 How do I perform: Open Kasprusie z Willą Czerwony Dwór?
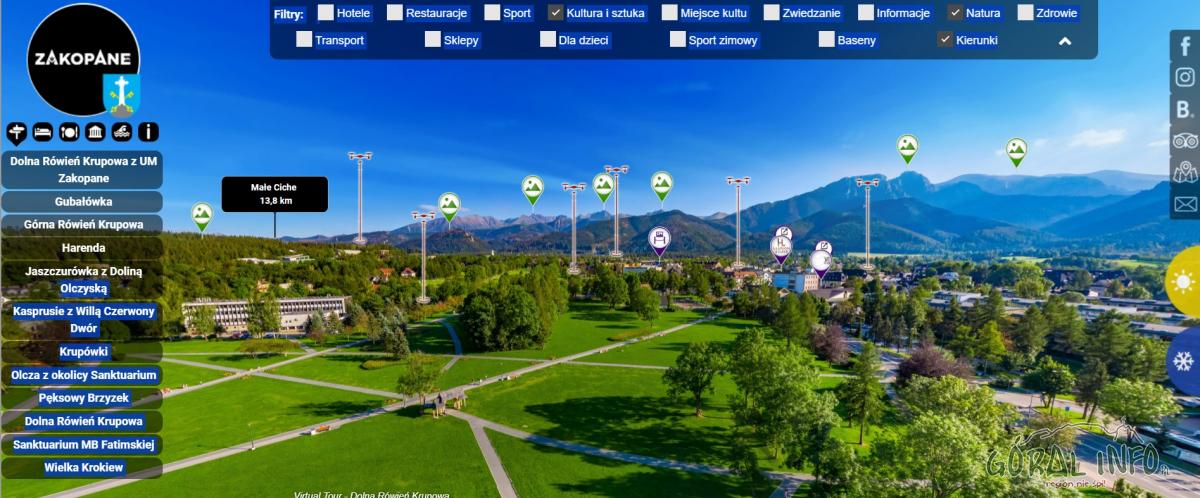point(82,320)
